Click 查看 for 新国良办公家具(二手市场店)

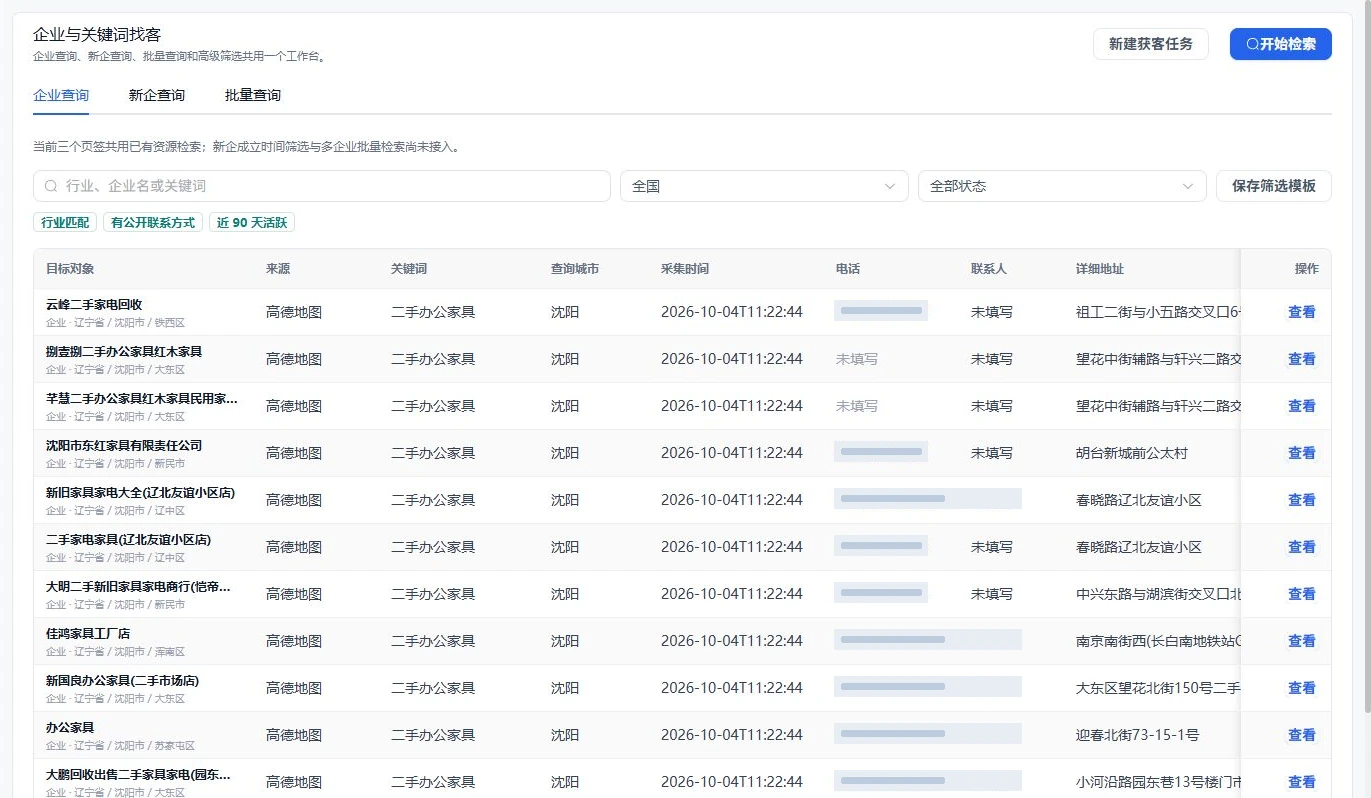tap(1301, 688)
